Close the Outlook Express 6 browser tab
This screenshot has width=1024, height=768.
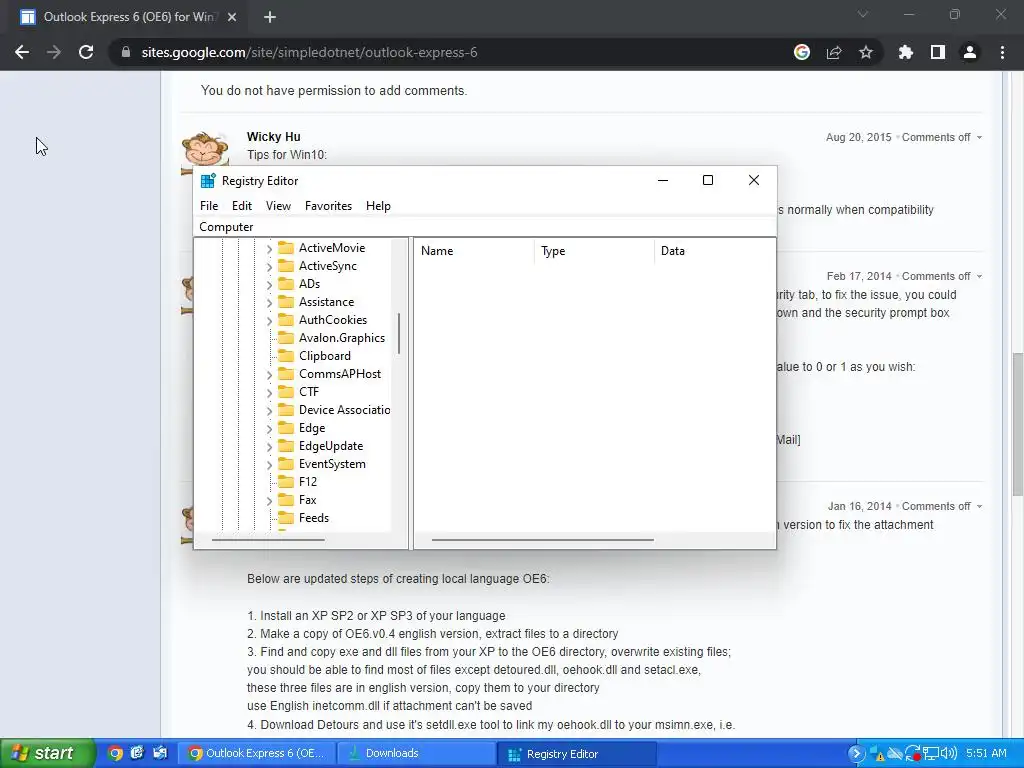pyautogui.click(x=232, y=17)
